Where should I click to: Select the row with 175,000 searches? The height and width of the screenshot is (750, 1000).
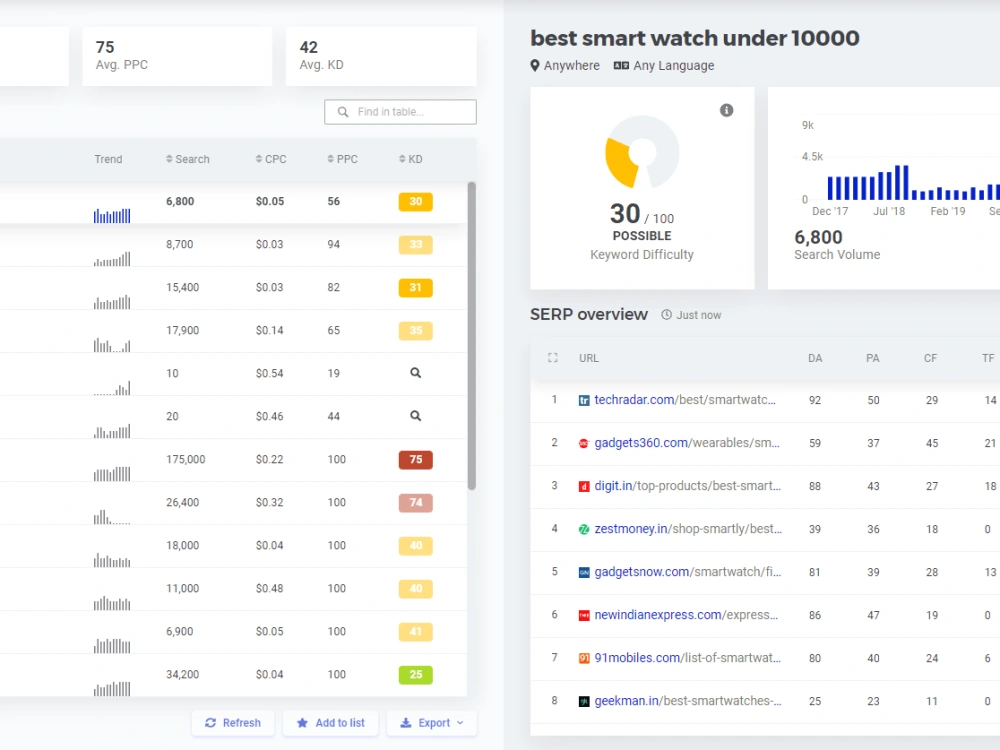pos(233,460)
